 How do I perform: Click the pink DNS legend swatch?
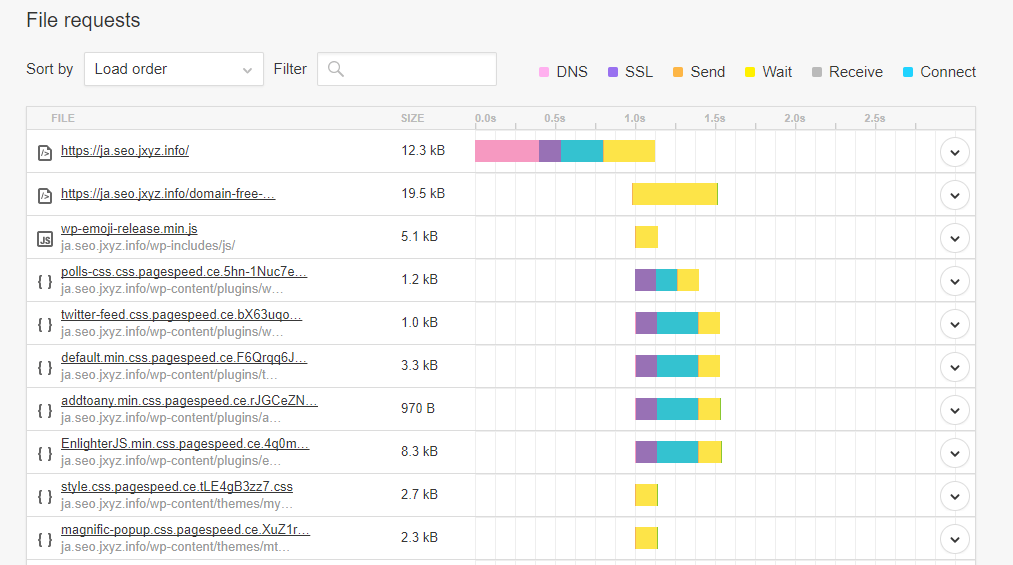(x=544, y=72)
